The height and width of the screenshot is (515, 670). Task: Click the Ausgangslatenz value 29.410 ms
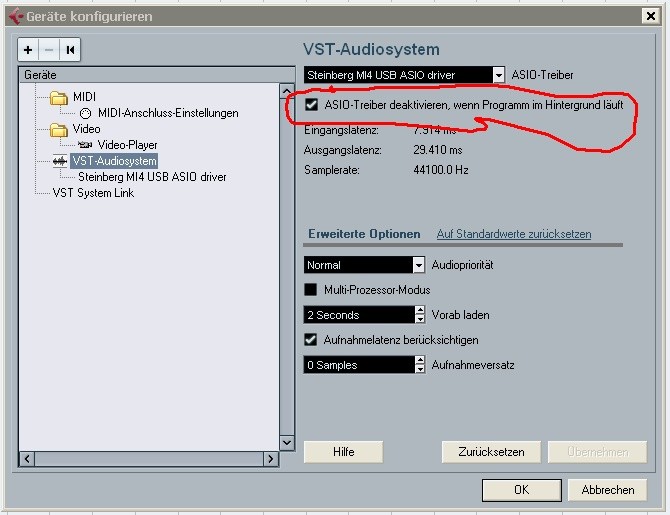(x=438, y=150)
